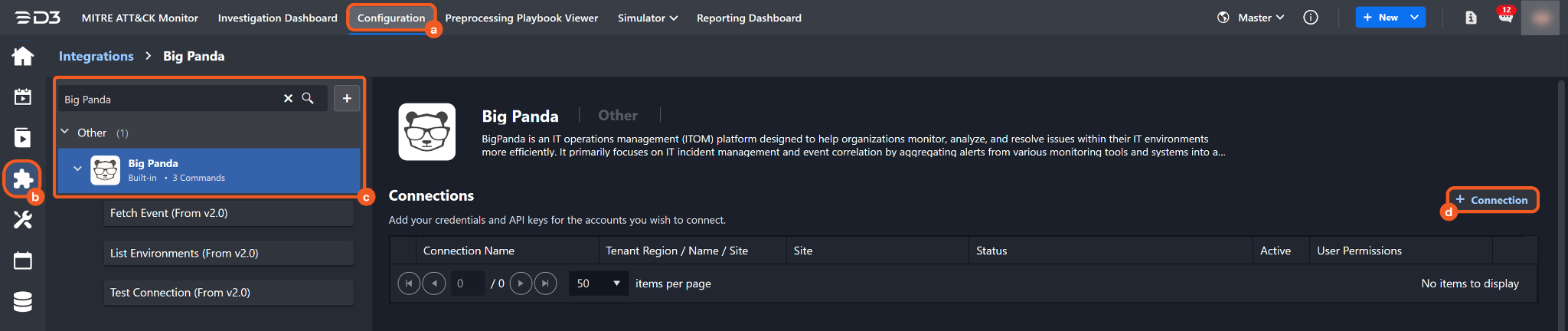
Task: Collapse the Big Panda integration commands
Action: tap(77, 169)
